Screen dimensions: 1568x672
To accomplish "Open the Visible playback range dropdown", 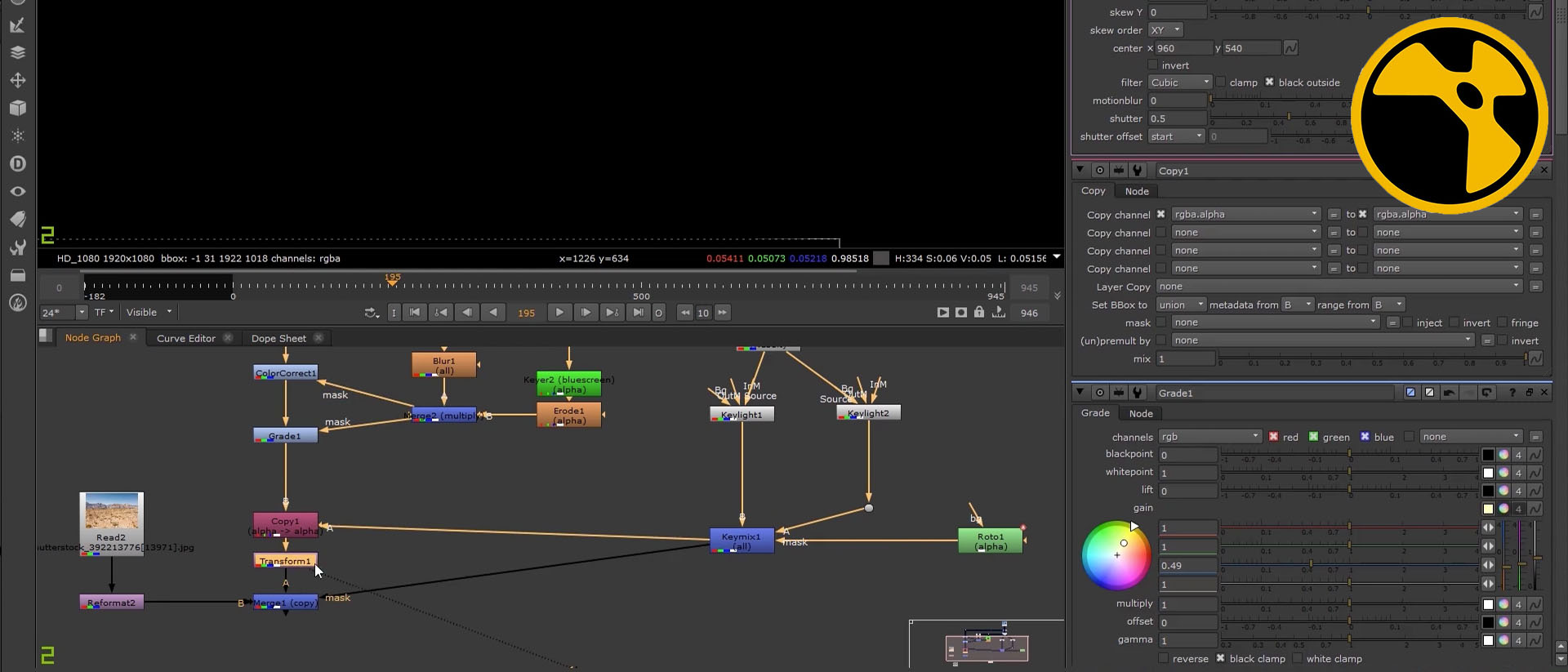I will click(149, 312).
